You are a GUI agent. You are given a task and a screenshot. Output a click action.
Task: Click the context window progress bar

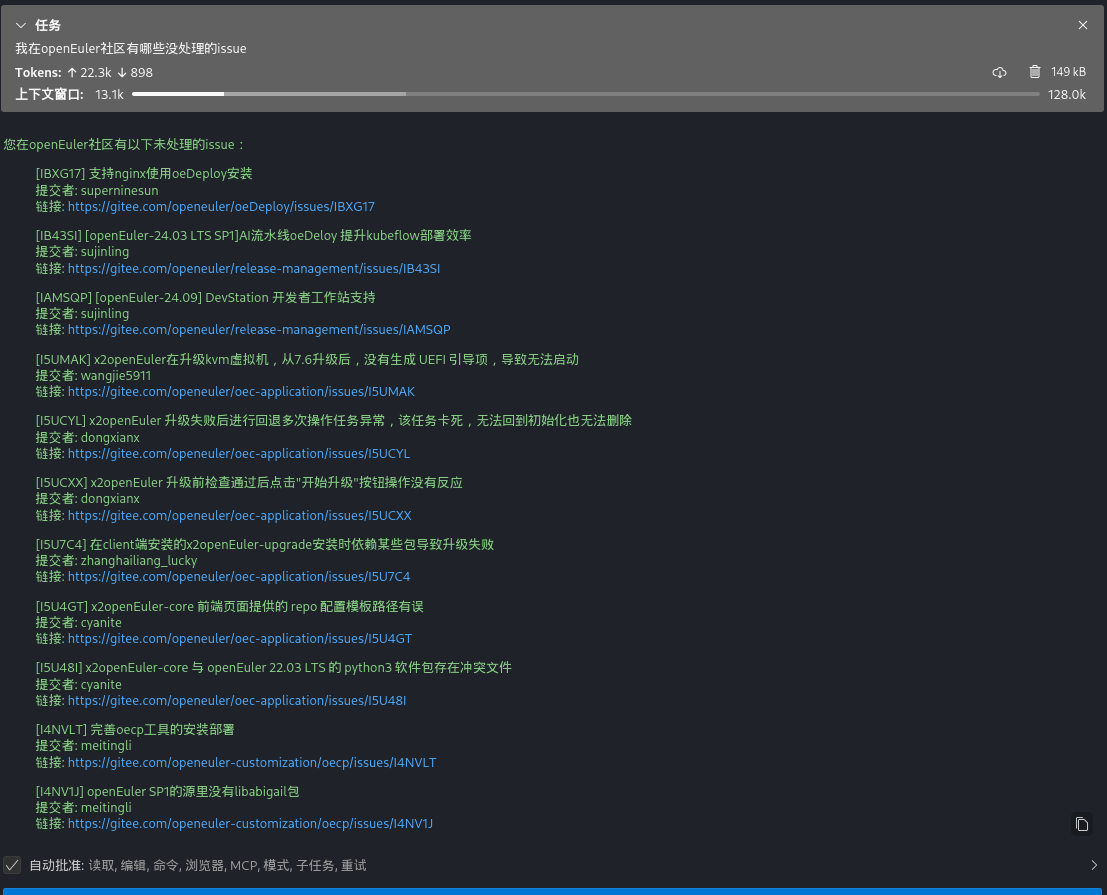585,94
